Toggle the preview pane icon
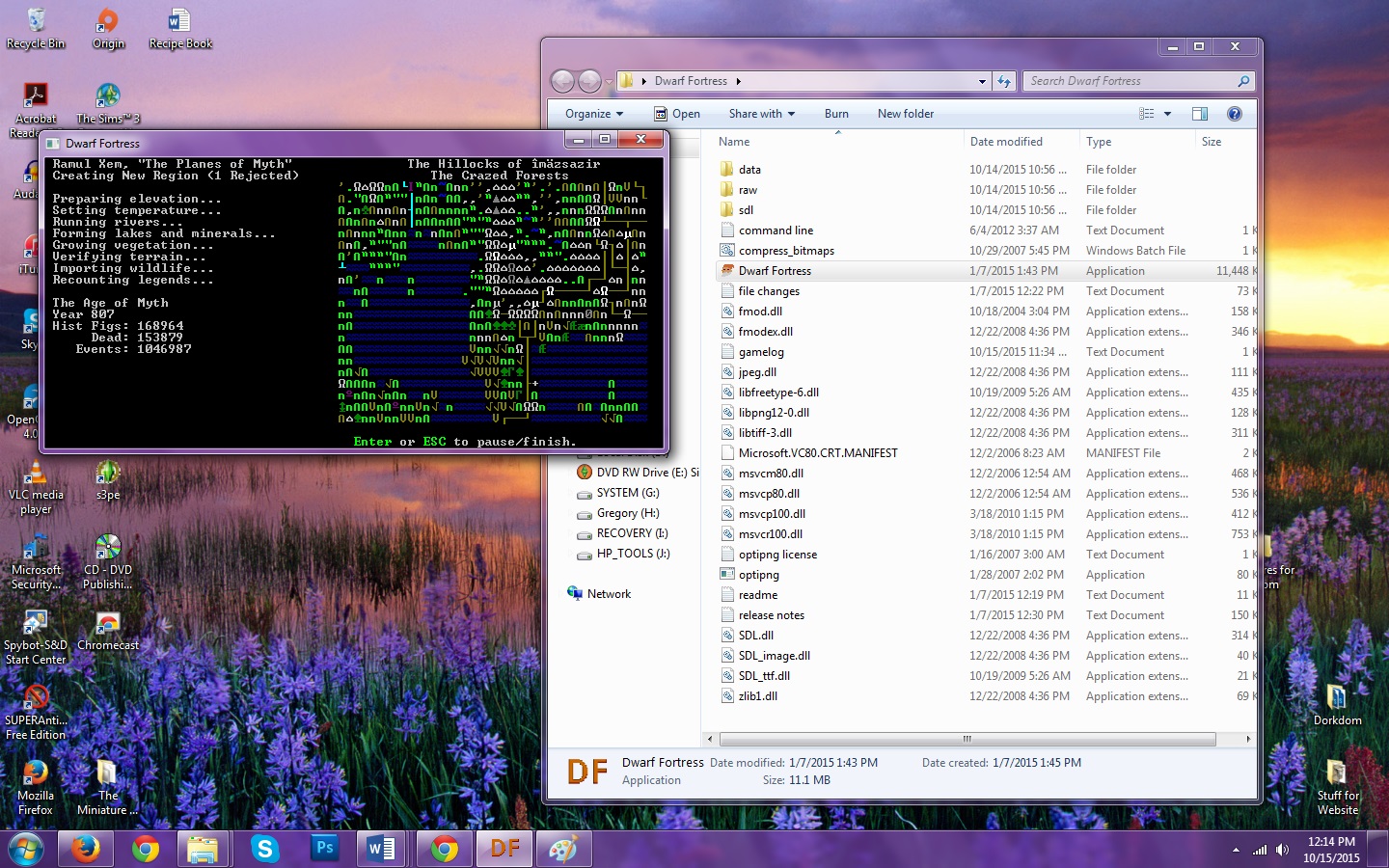The image size is (1389, 868). coord(1199,114)
